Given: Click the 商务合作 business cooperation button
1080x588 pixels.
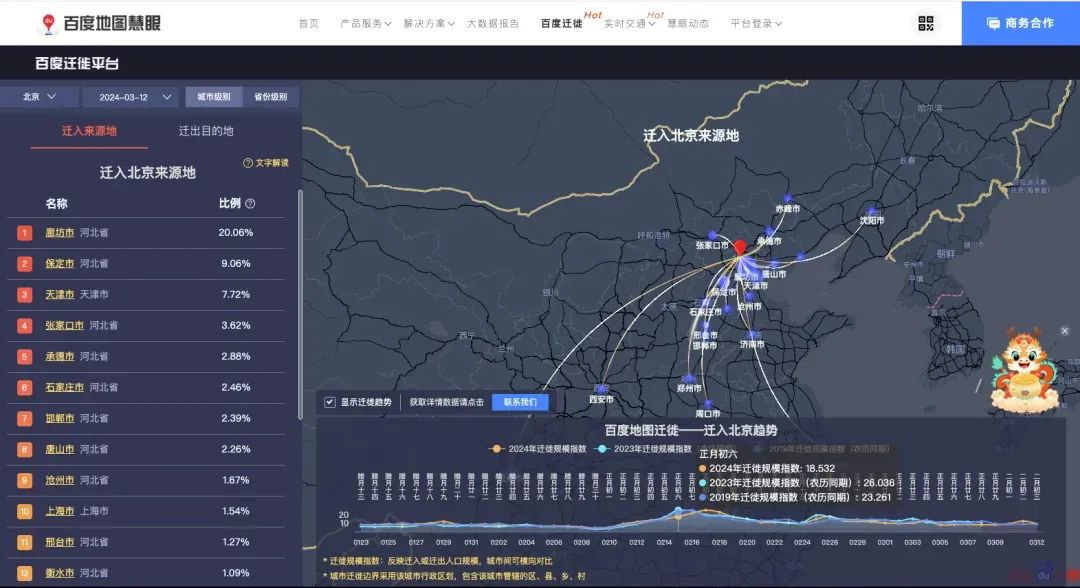Looking at the screenshot, I should pyautogui.click(x=1021, y=23).
